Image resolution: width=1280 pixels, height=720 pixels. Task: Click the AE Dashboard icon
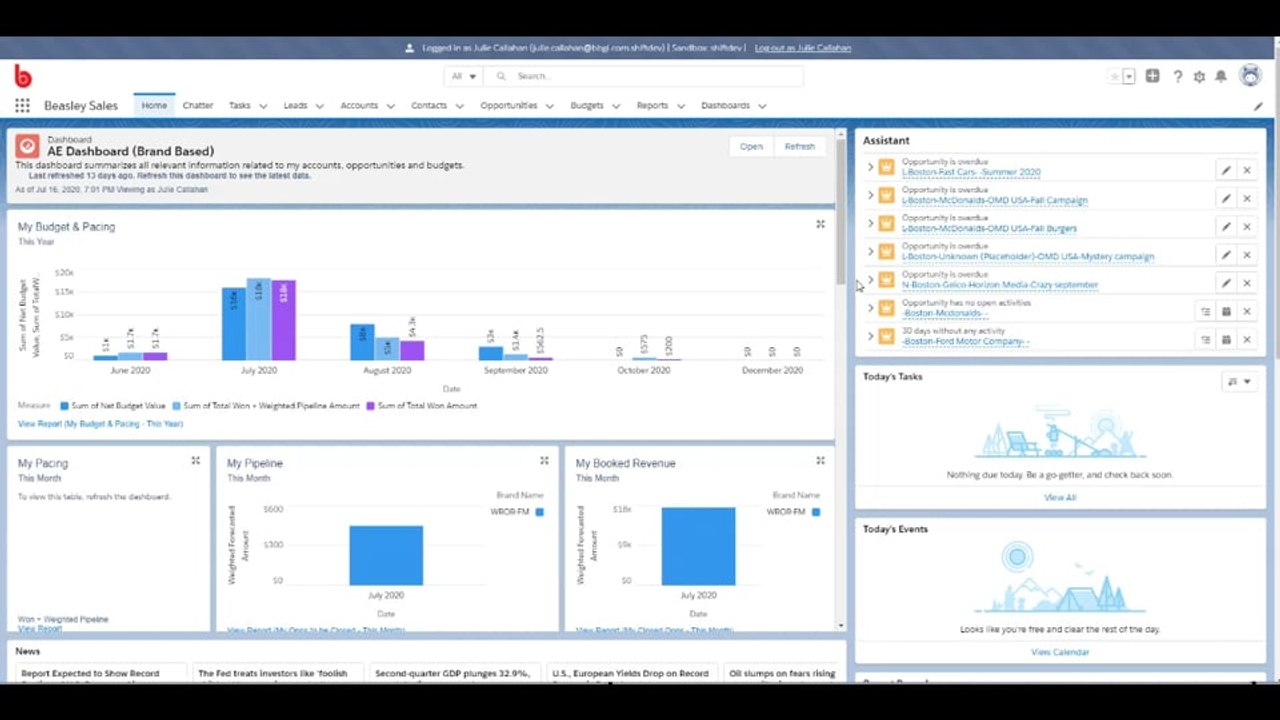pos(28,146)
